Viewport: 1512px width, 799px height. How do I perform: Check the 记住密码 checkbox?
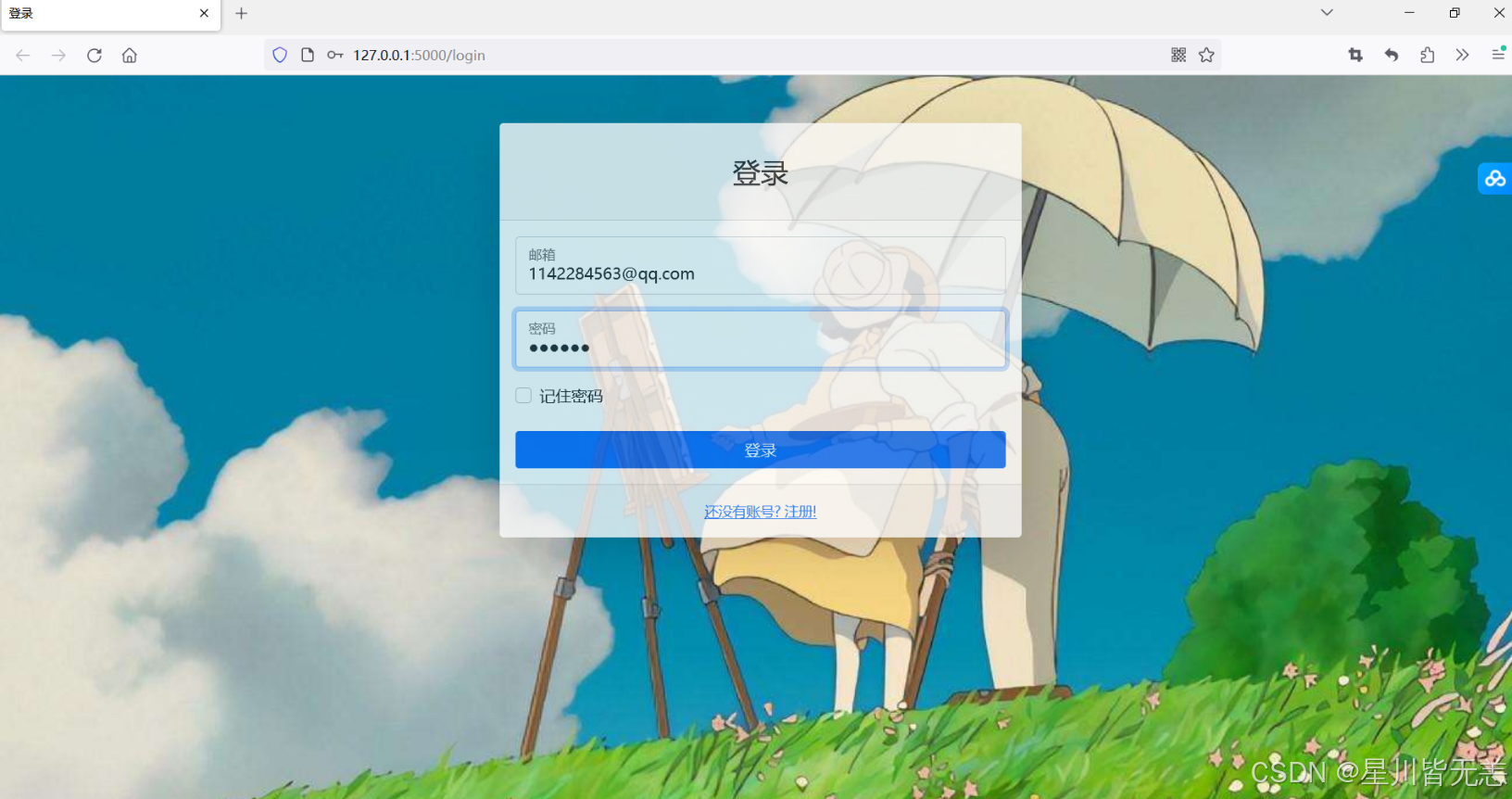pyautogui.click(x=523, y=396)
